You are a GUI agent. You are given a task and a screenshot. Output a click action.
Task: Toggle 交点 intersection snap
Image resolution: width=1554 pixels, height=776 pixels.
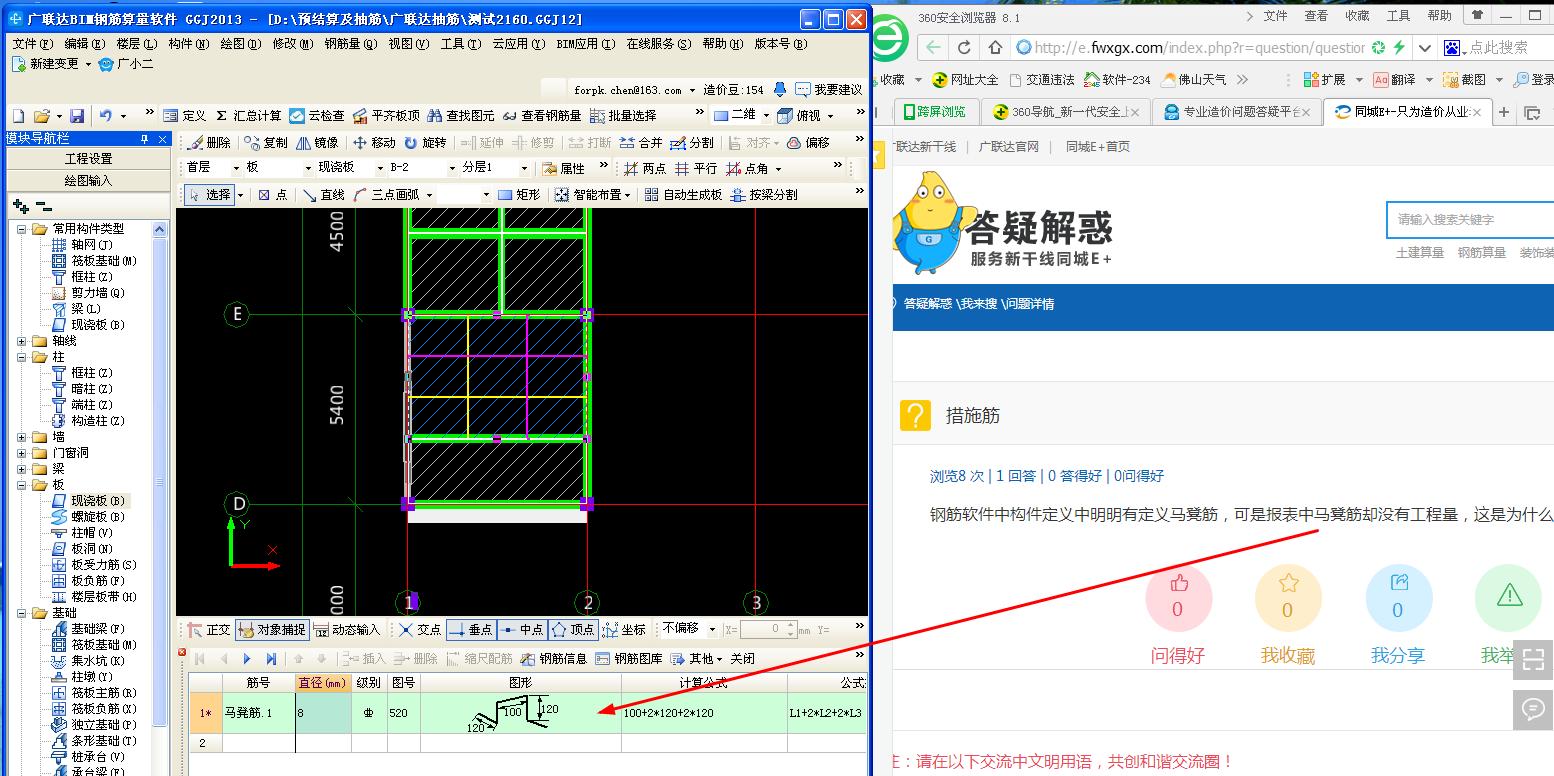click(420, 630)
